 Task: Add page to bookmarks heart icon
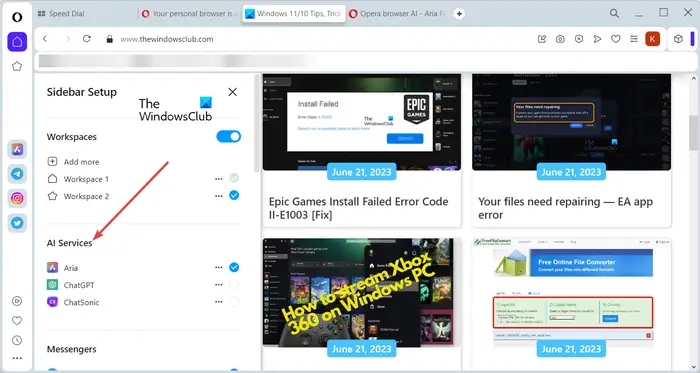[616, 39]
